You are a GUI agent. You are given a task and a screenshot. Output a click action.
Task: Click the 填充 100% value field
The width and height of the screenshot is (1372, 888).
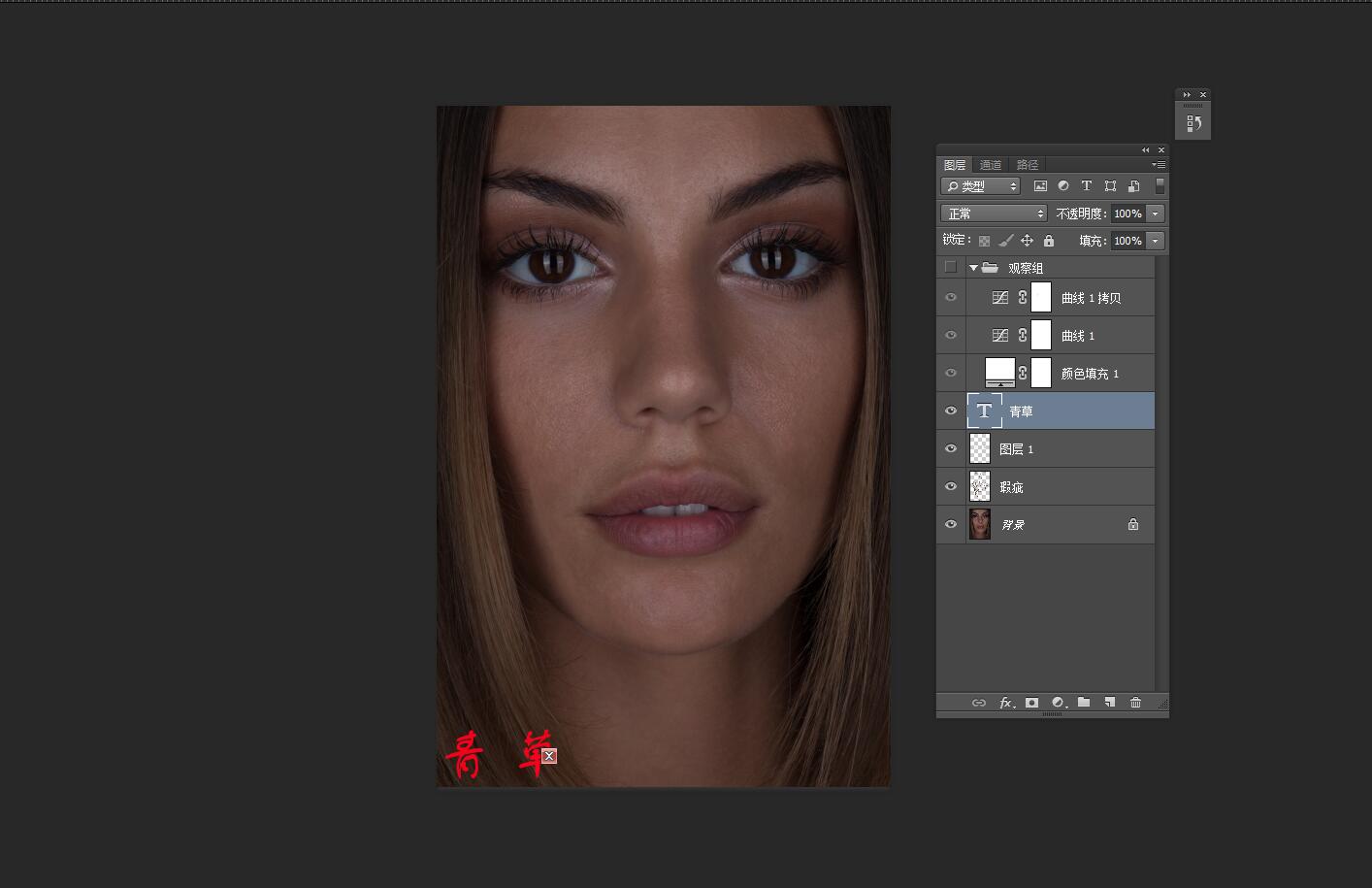click(x=1127, y=241)
